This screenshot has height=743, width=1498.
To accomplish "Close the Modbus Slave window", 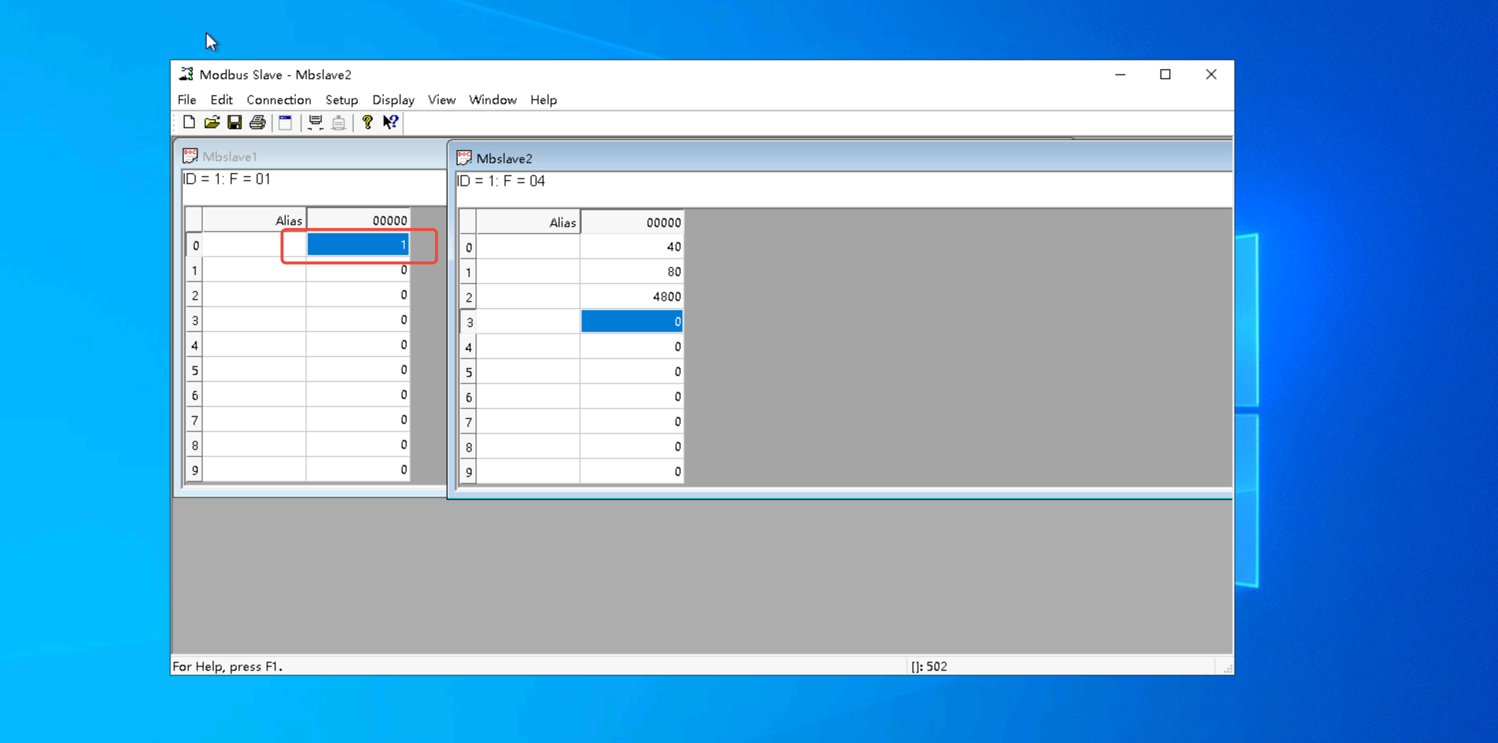I will coord(1211,74).
